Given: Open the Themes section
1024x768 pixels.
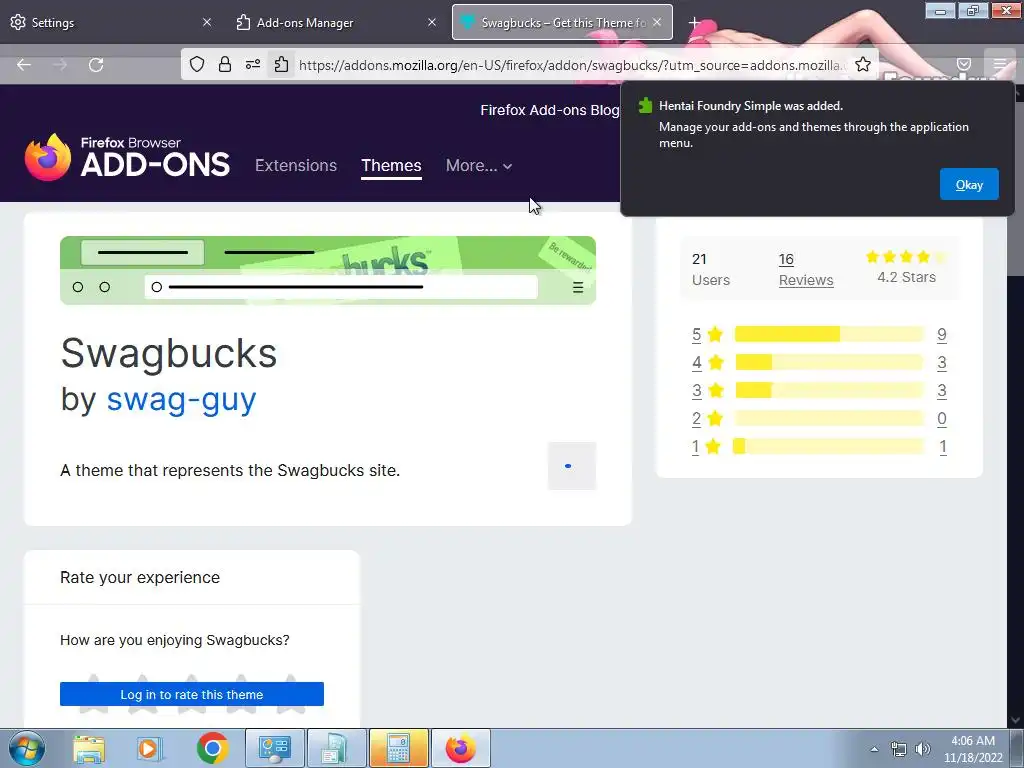Looking at the screenshot, I should (x=391, y=165).
